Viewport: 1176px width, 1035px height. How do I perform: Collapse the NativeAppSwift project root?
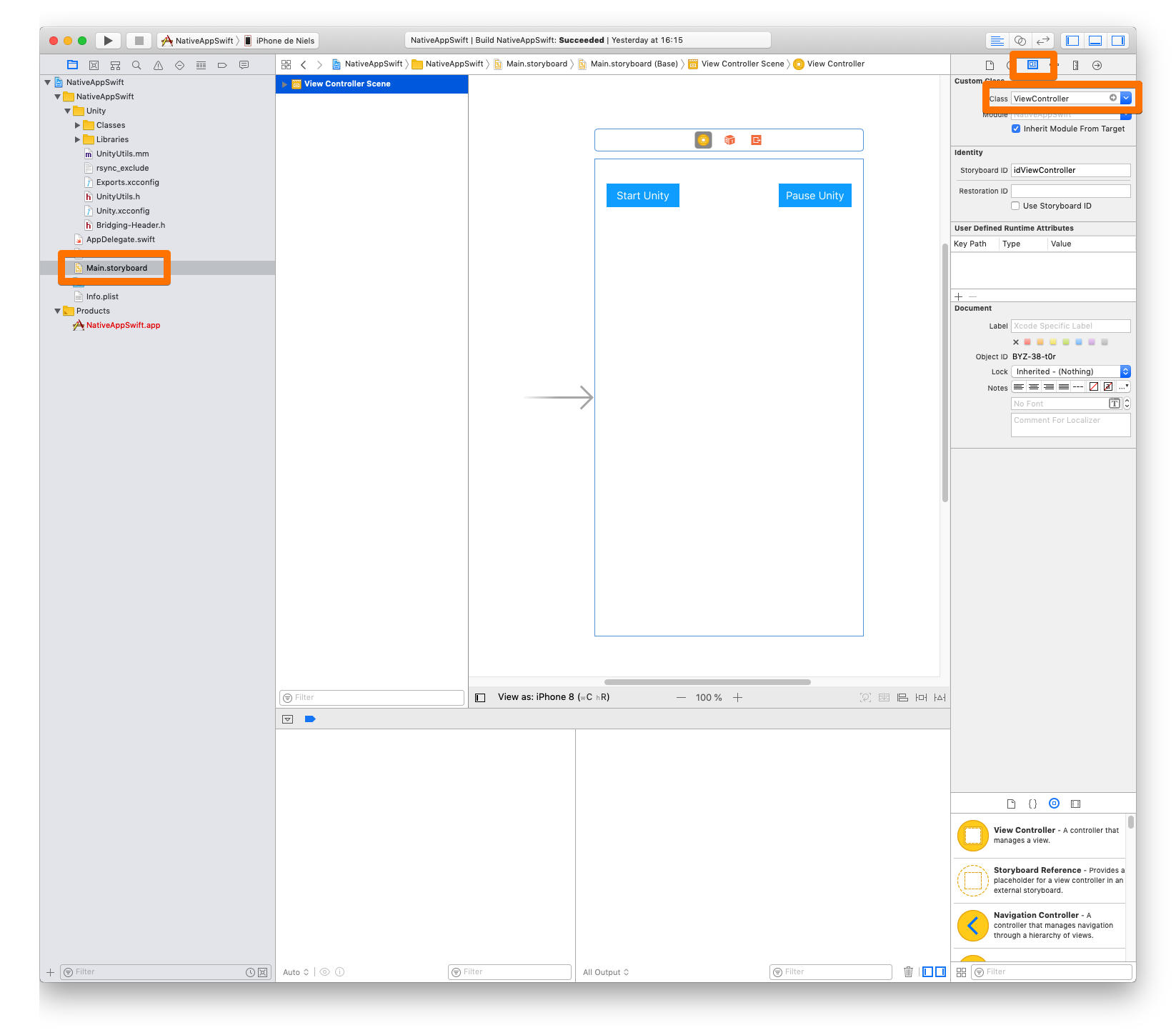coord(48,82)
